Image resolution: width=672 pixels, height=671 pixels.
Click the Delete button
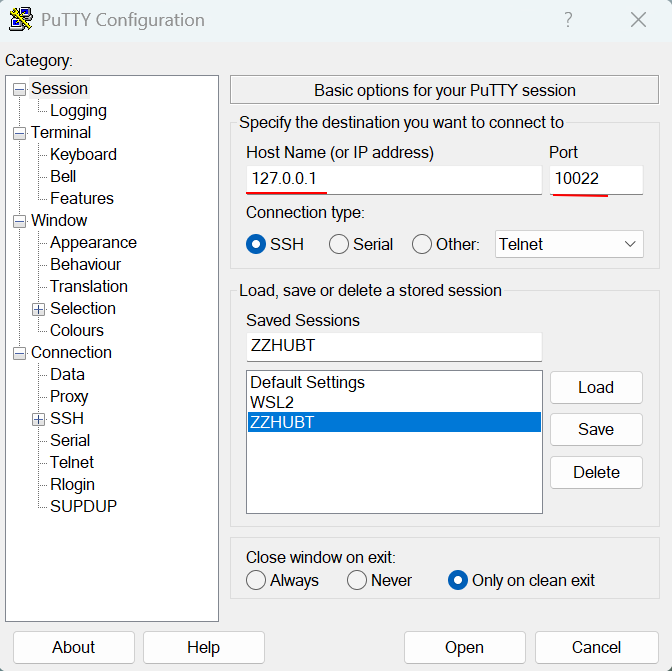[596, 472]
